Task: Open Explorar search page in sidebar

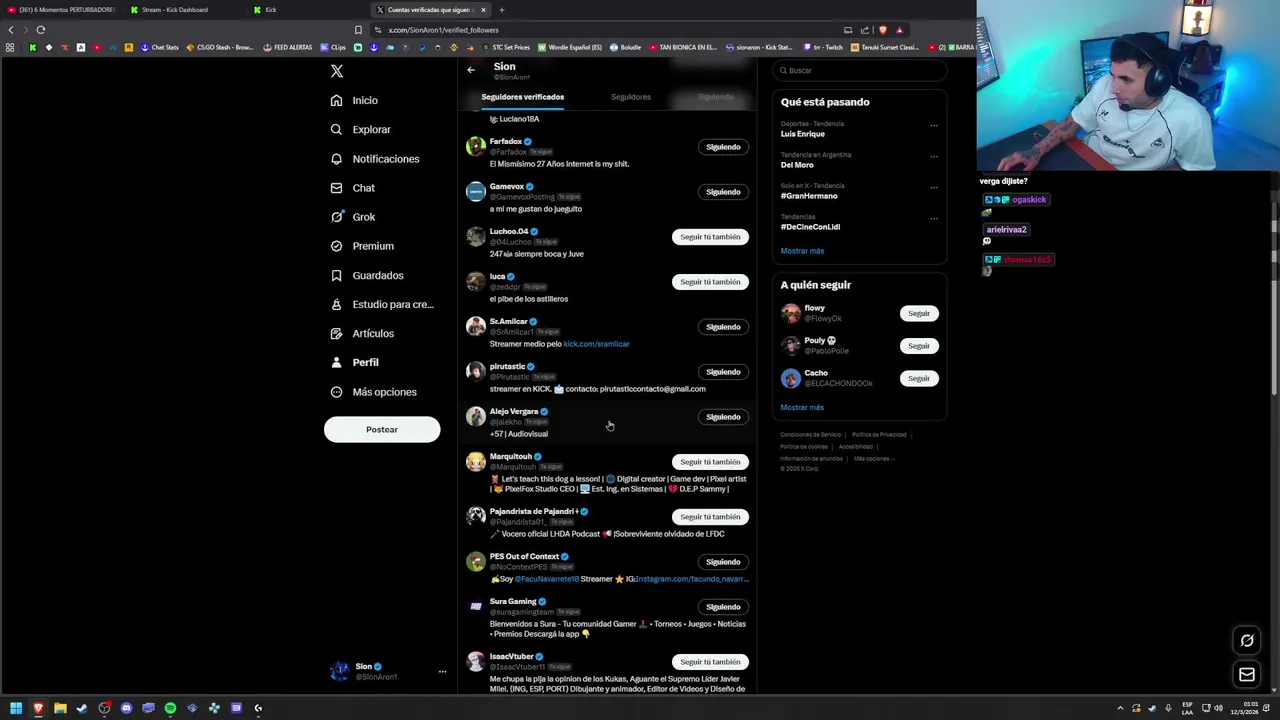Action: click(x=361, y=129)
